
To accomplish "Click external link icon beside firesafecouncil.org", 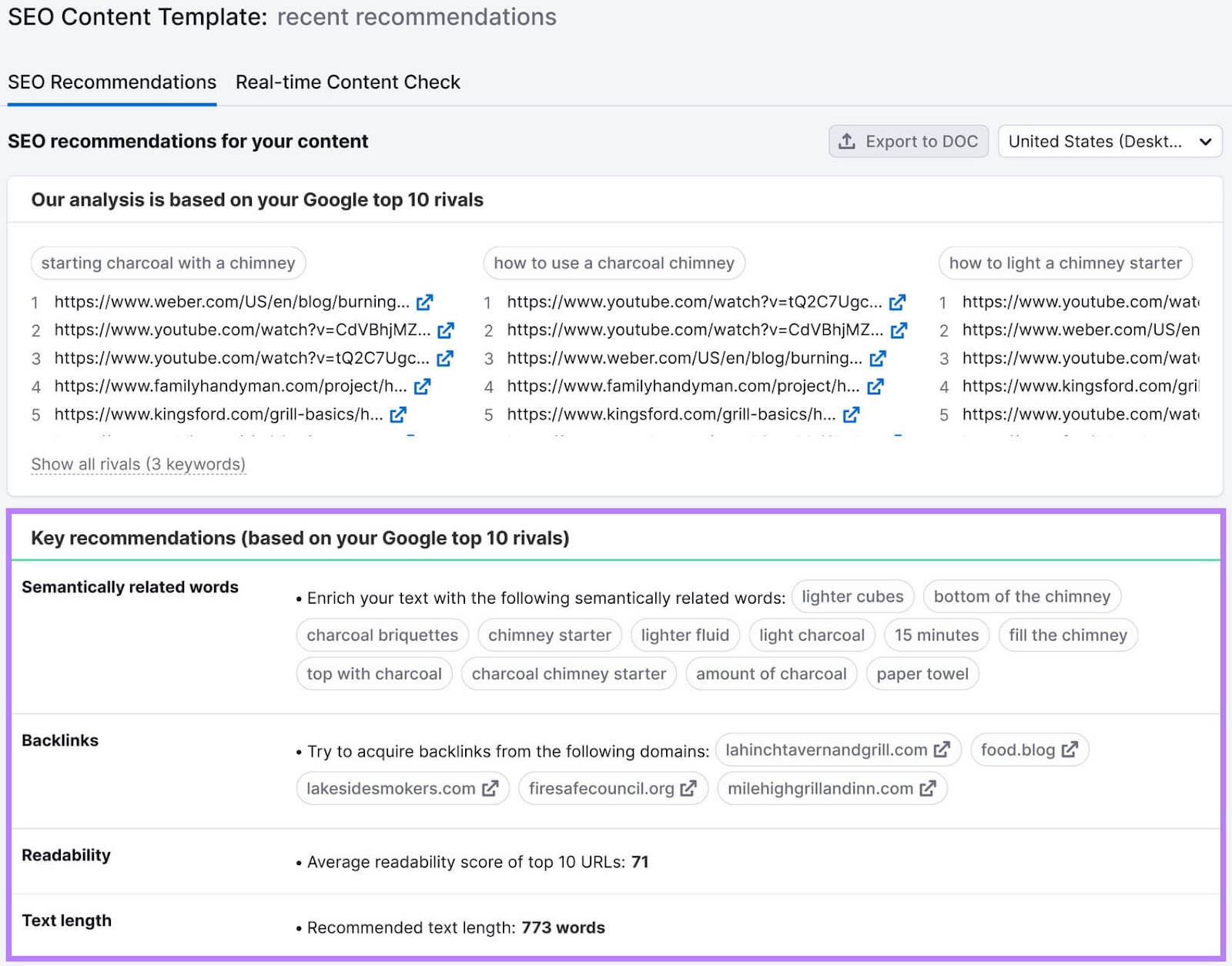I will point(688,788).
